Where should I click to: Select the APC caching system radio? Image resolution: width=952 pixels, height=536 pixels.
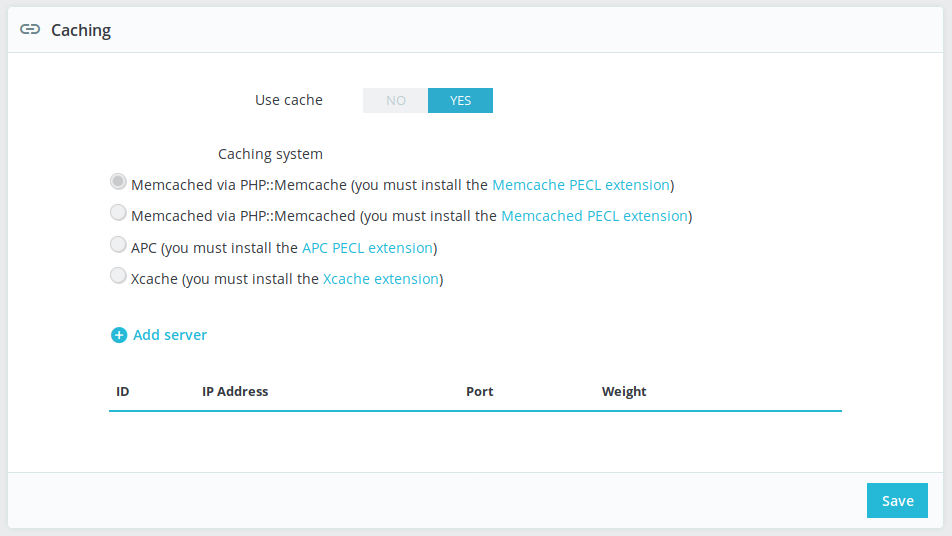[118, 245]
